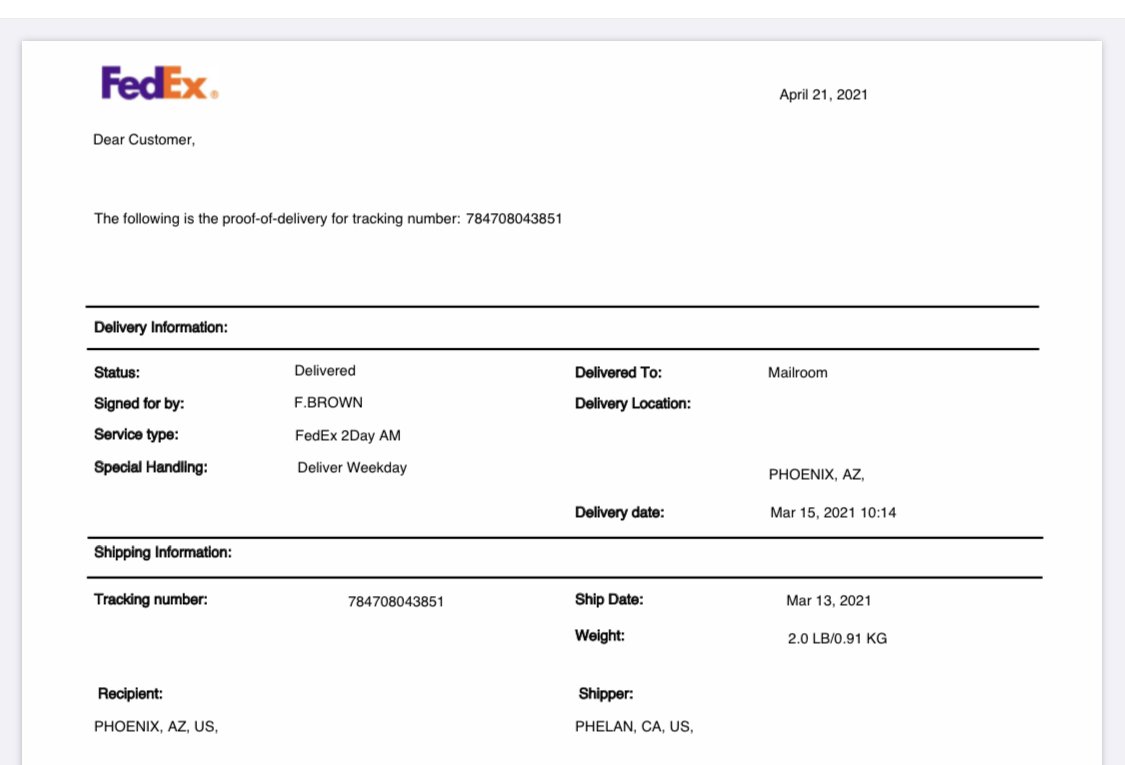Click the Delivery Information section header
1125x765 pixels.
click(161, 327)
